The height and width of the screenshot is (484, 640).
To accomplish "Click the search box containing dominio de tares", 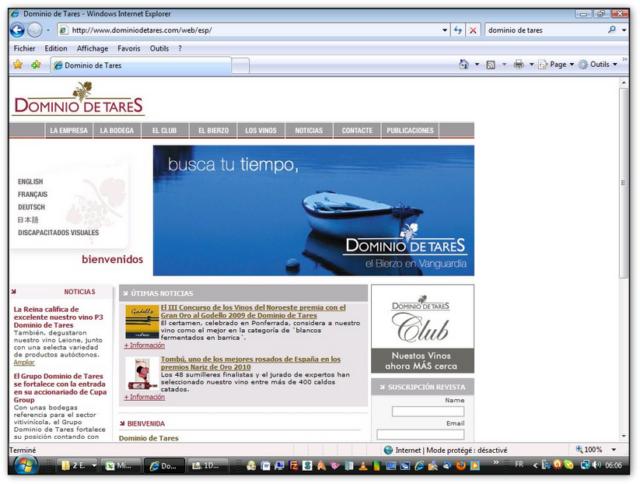I will (x=546, y=30).
